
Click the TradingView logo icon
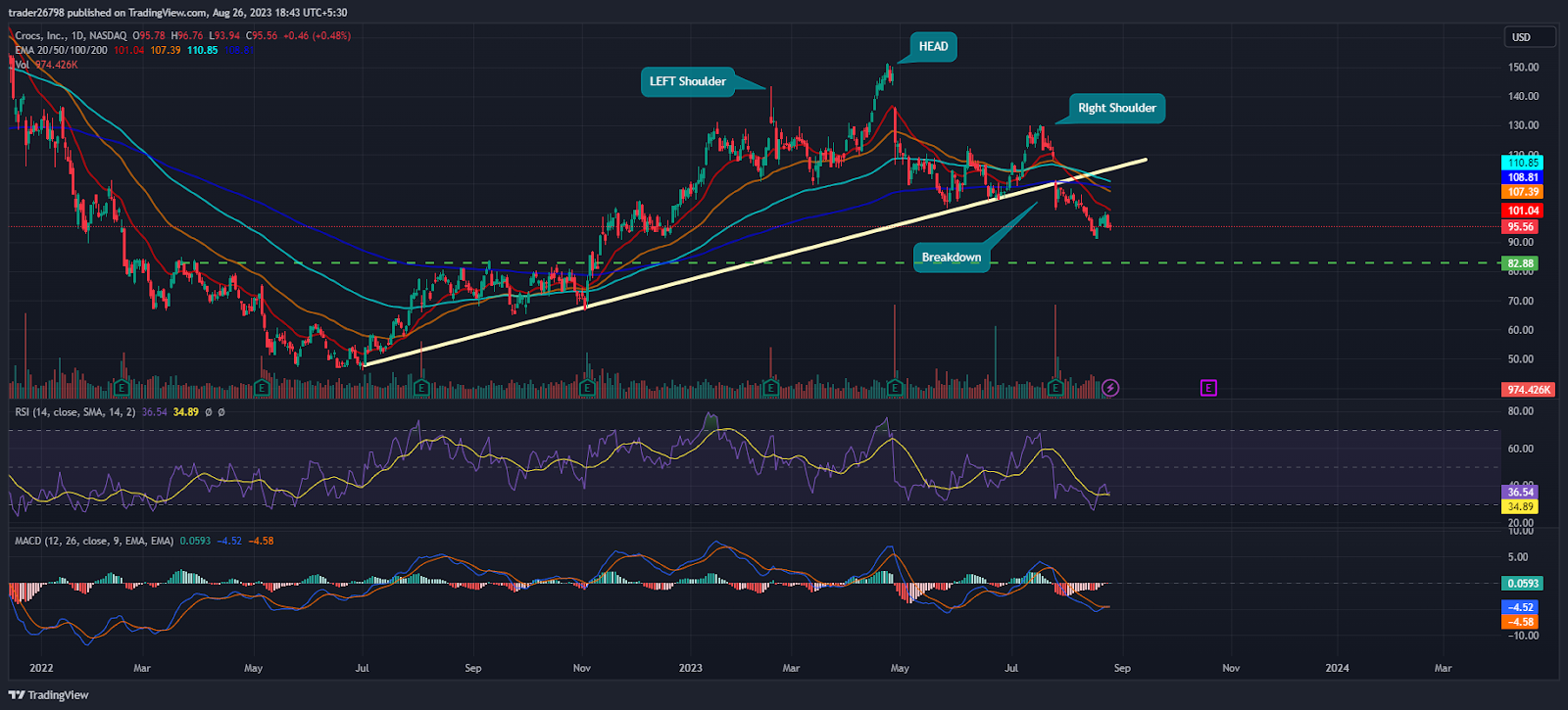(17, 695)
